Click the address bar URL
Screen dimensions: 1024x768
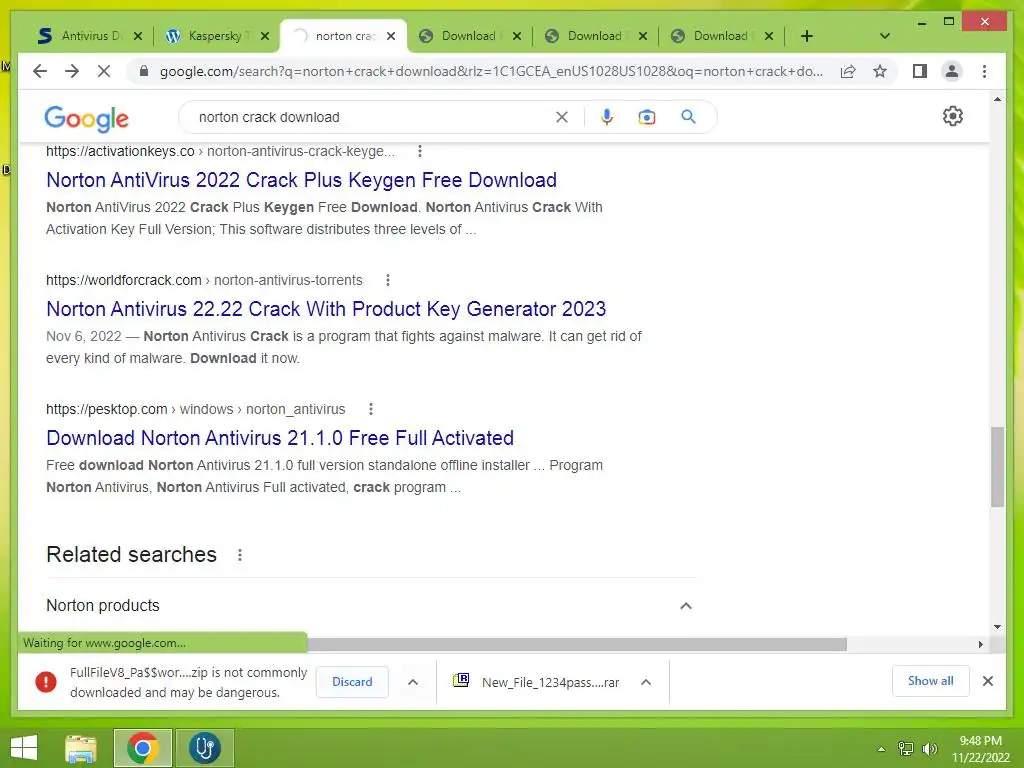[491, 71]
